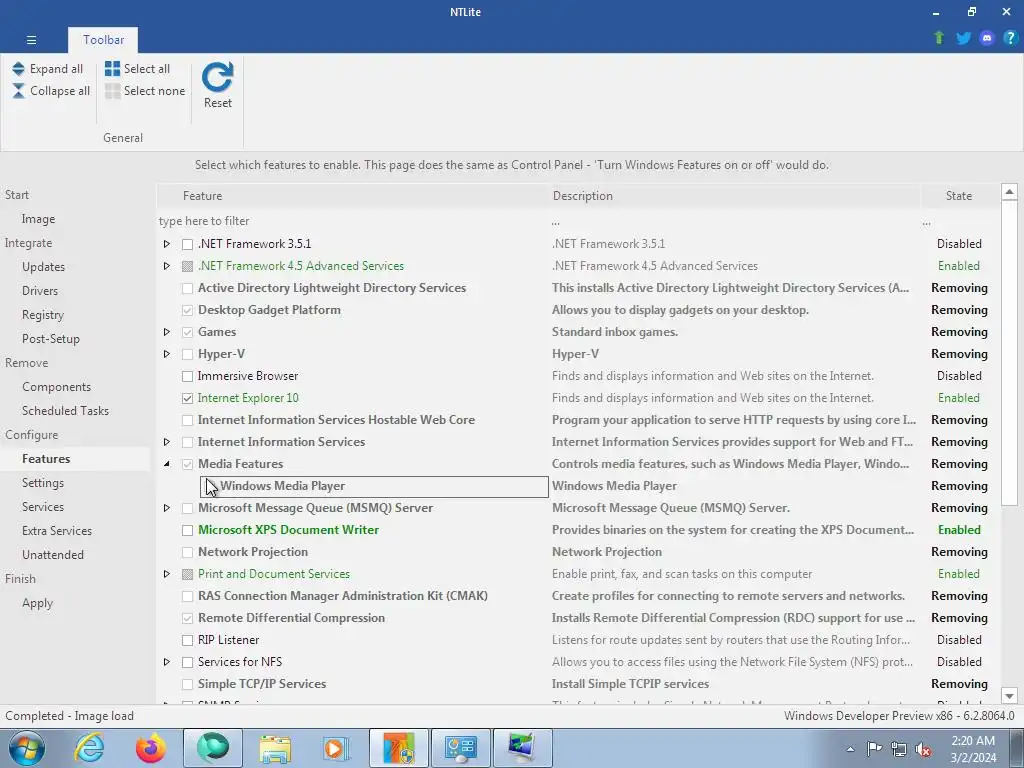1024x768 pixels.
Task: Click the Expand all icon
Action: tap(18, 69)
